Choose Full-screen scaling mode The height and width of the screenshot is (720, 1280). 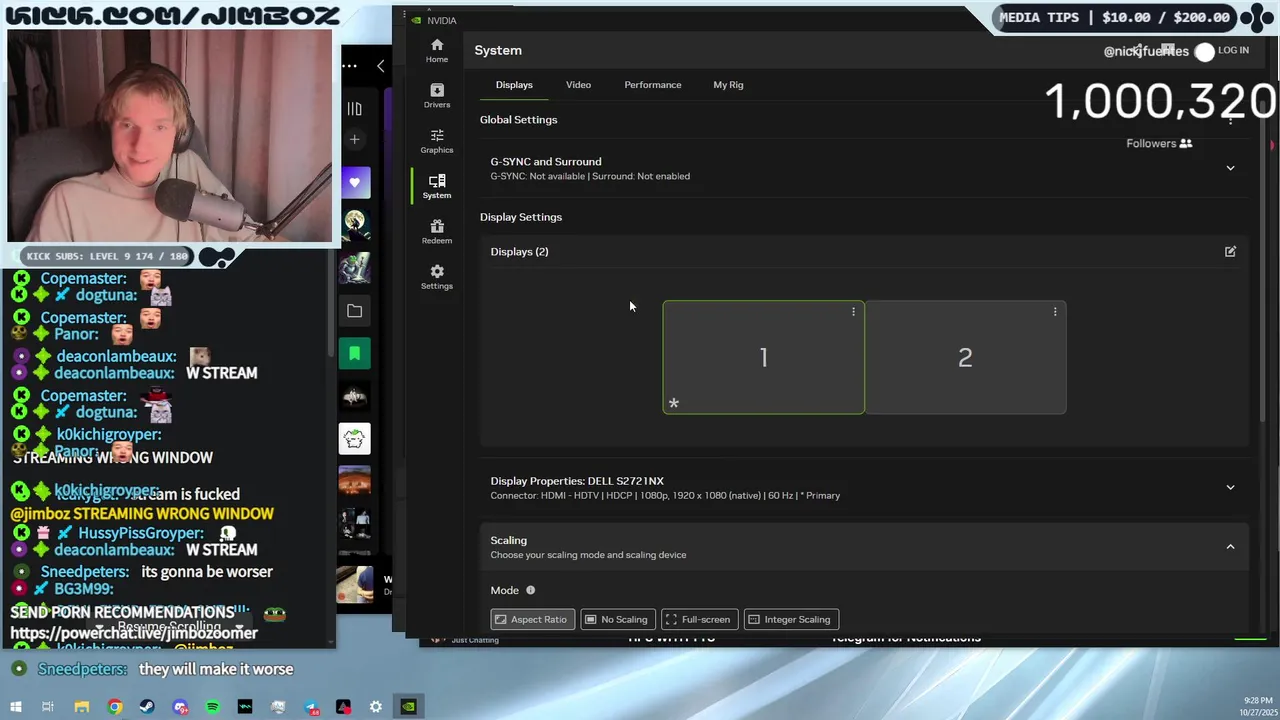coord(700,619)
